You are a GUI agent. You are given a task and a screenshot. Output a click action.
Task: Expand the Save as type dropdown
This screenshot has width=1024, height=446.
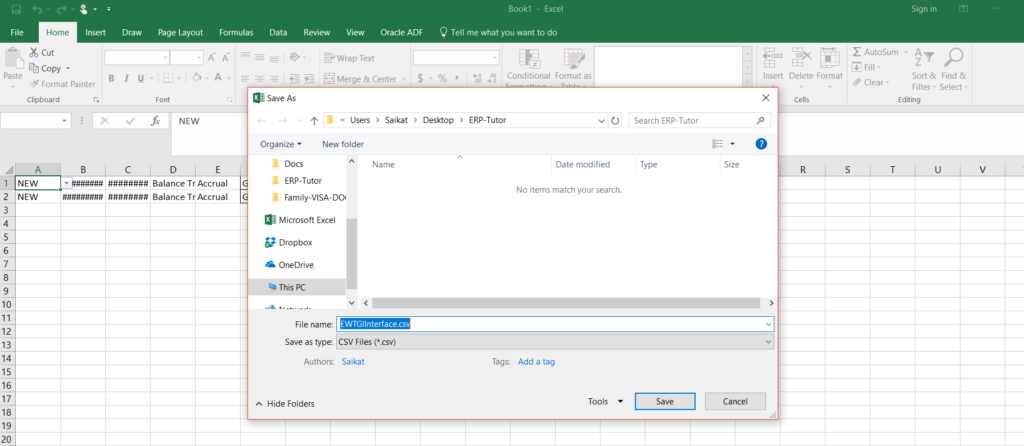click(767, 342)
